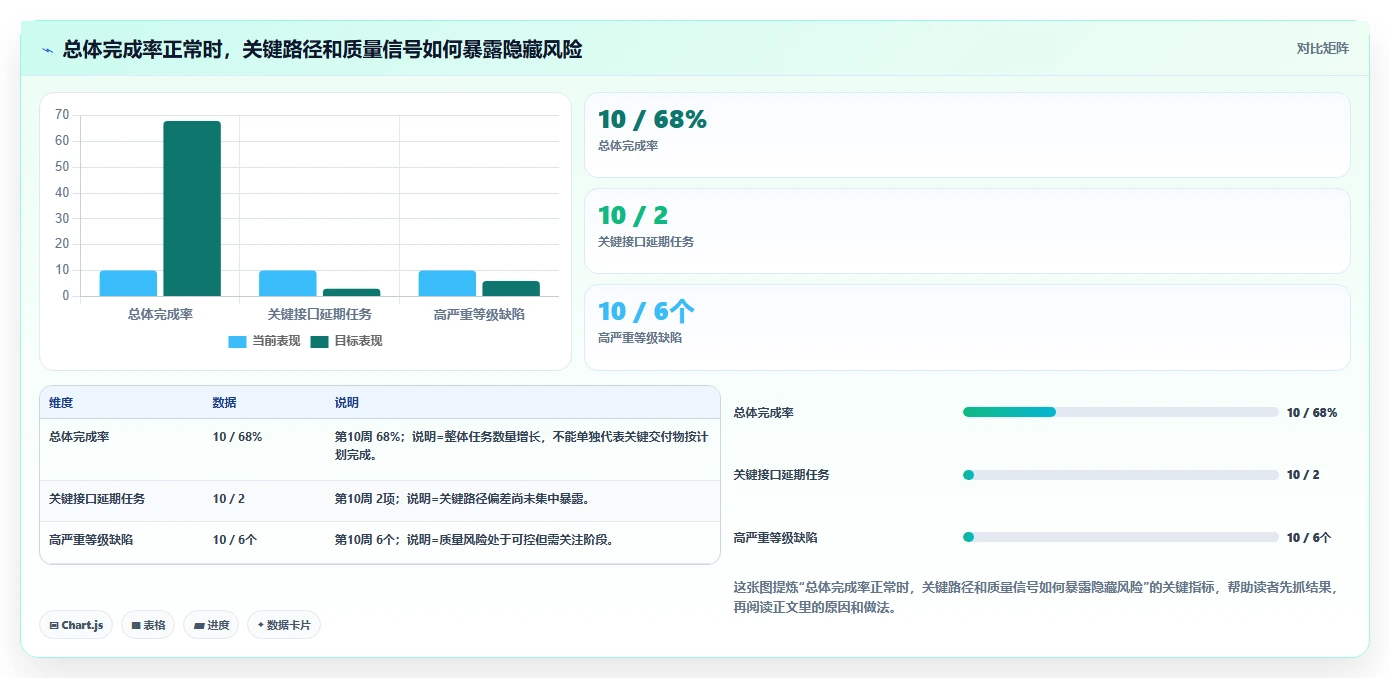
Task: Click the 说明 column header
Action: coord(346,403)
